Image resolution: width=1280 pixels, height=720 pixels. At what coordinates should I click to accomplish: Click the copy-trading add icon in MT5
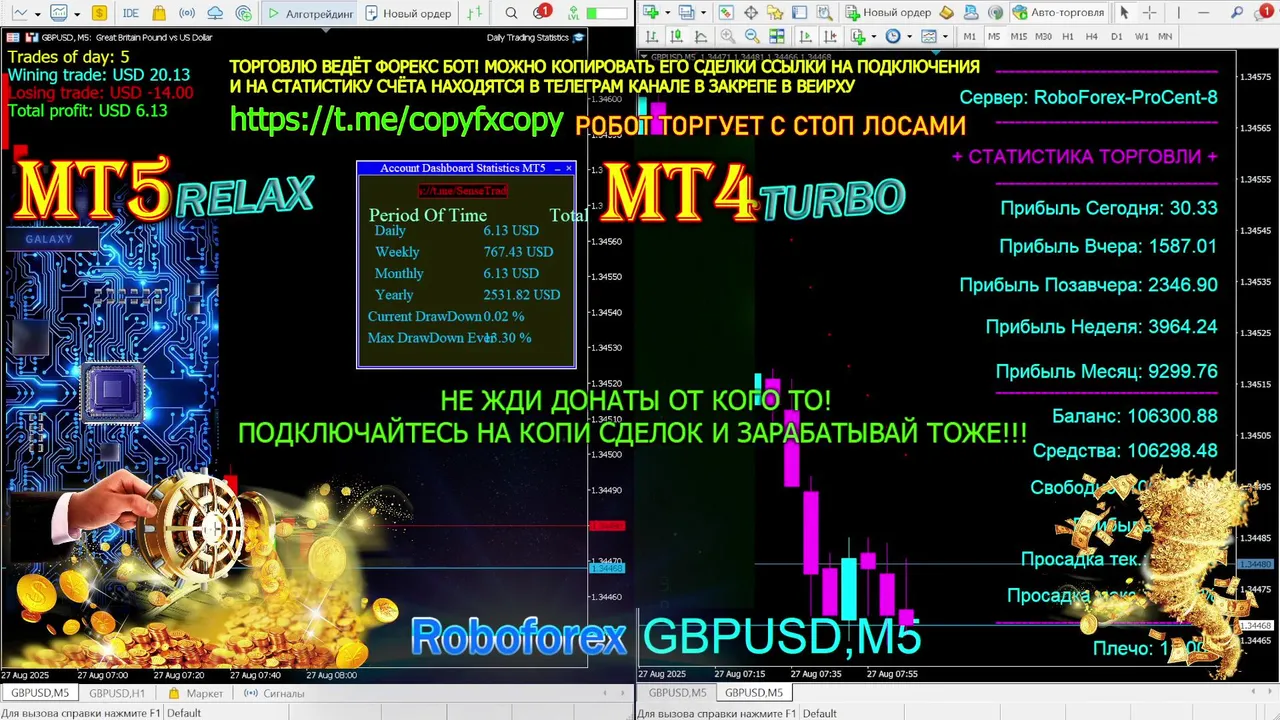tap(244, 13)
